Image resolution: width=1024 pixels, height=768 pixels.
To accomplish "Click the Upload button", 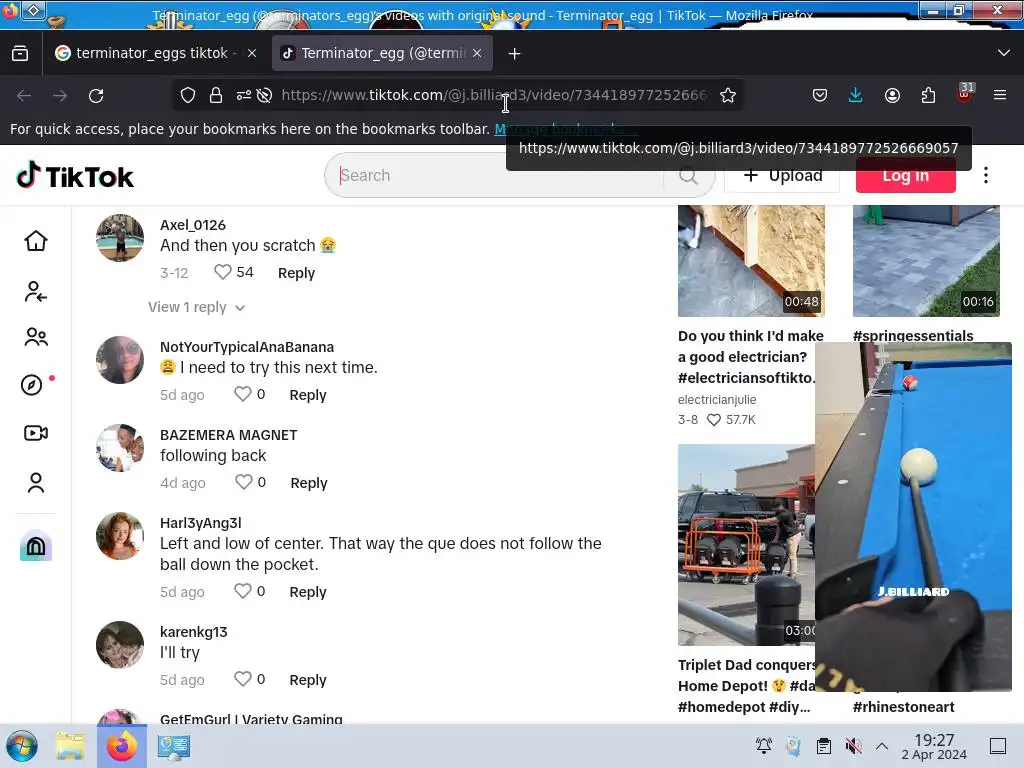I will pyautogui.click(x=782, y=175).
